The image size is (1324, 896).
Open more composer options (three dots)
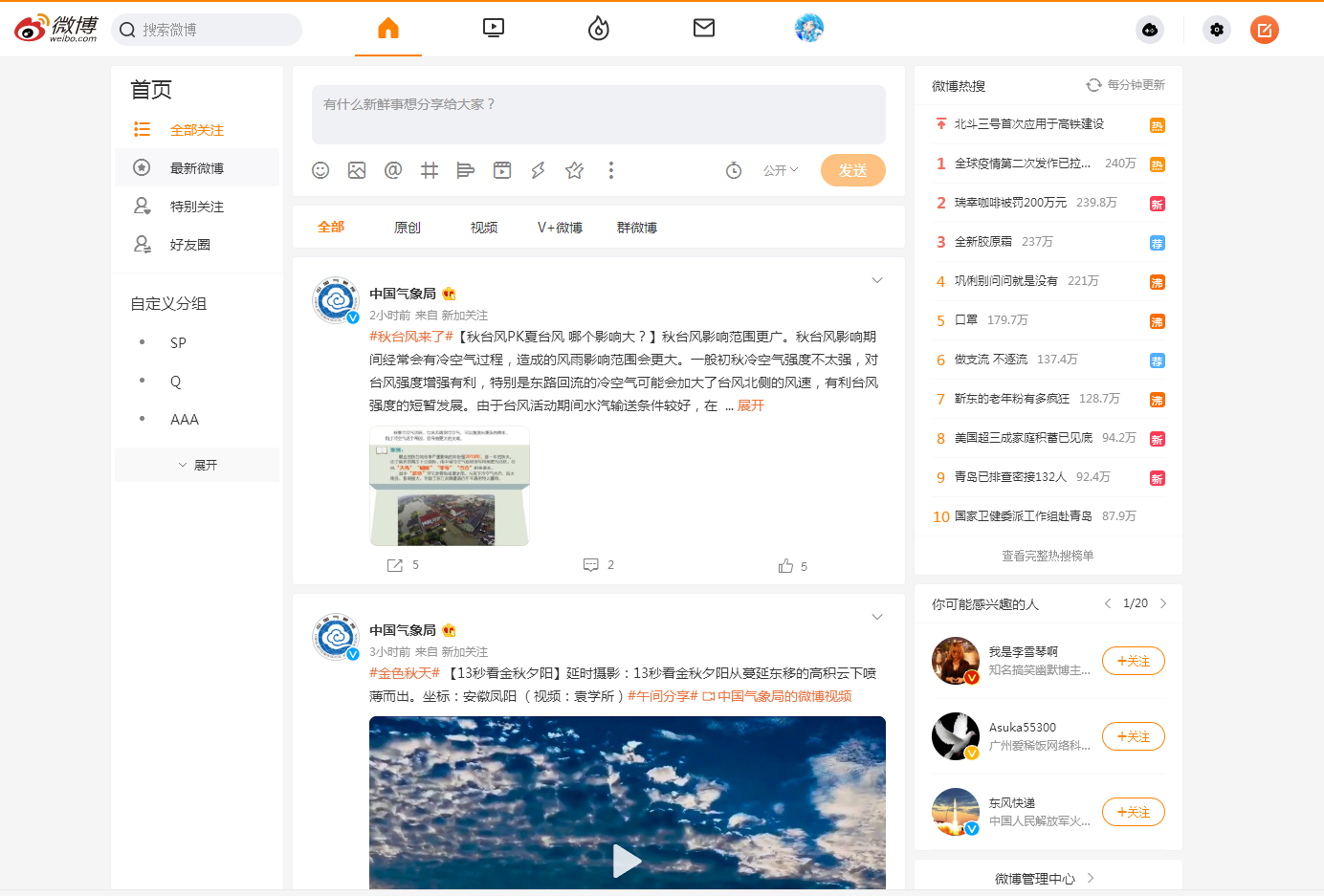[x=611, y=170]
